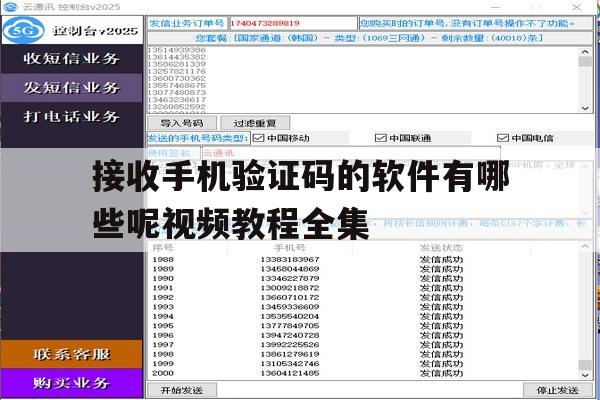This screenshot has width=600, height=400.
Task: Select row 2000 in results table
Action: [364, 373]
